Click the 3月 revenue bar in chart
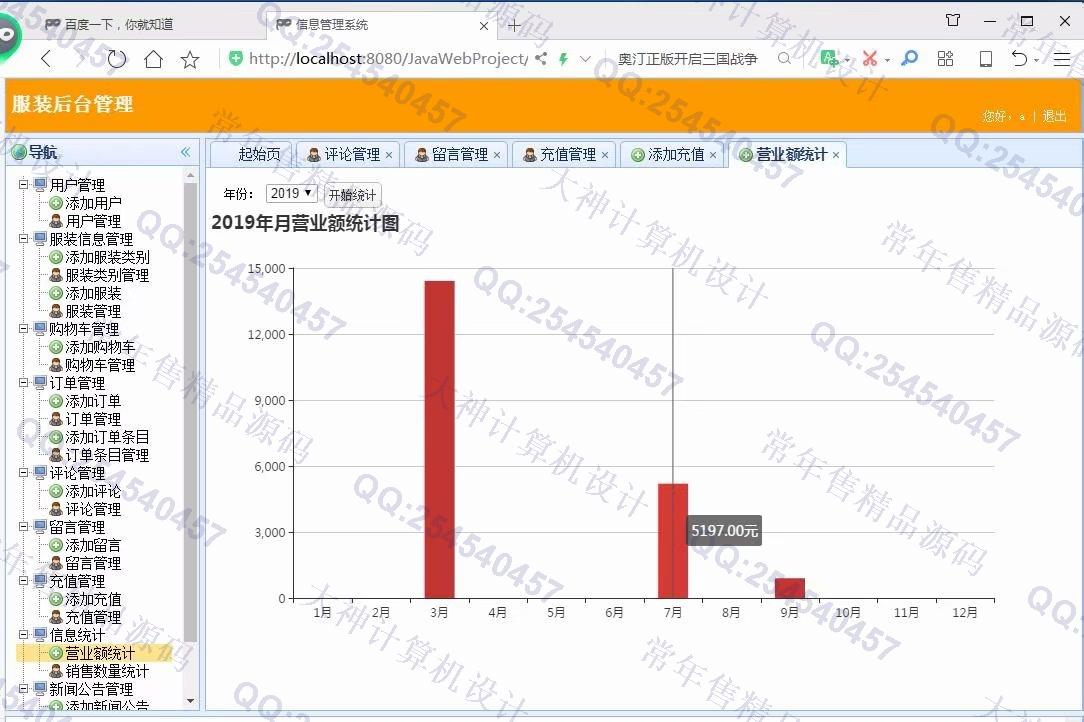Image resolution: width=1084 pixels, height=722 pixels. pos(440,439)
